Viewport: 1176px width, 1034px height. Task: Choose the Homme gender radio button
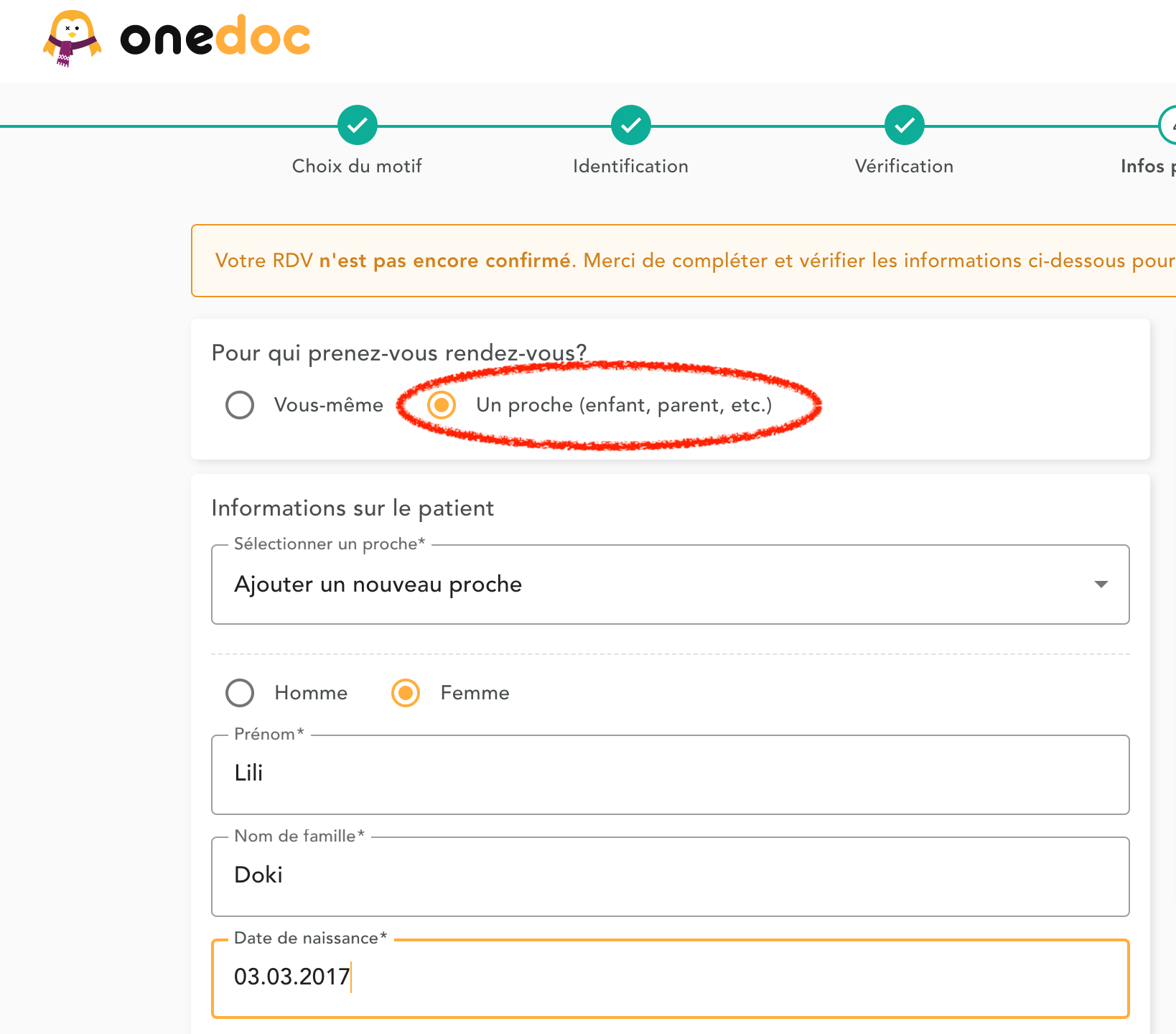[240, 693]
